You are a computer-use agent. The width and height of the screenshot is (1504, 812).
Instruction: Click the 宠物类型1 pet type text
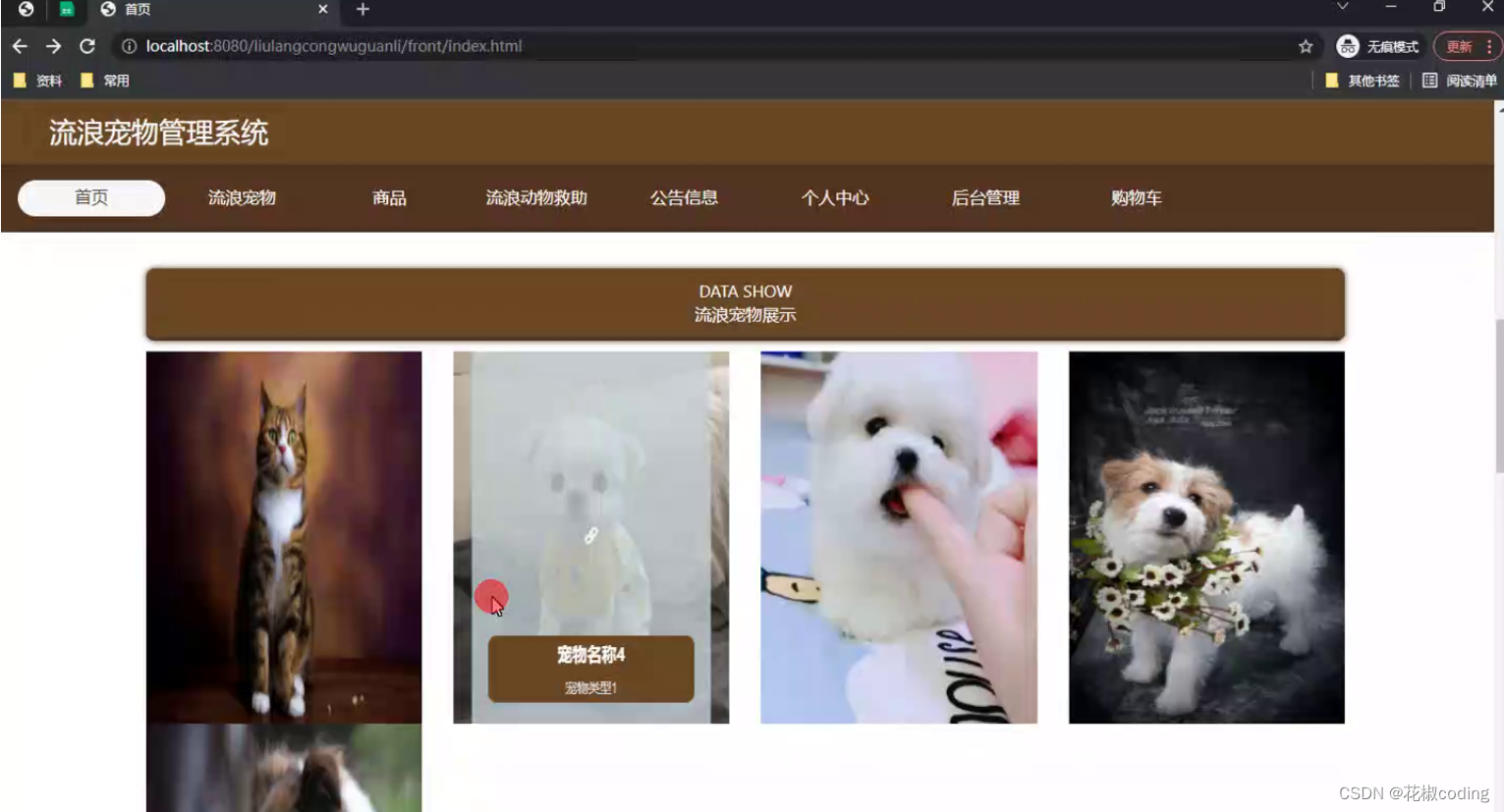coord(590,687)
